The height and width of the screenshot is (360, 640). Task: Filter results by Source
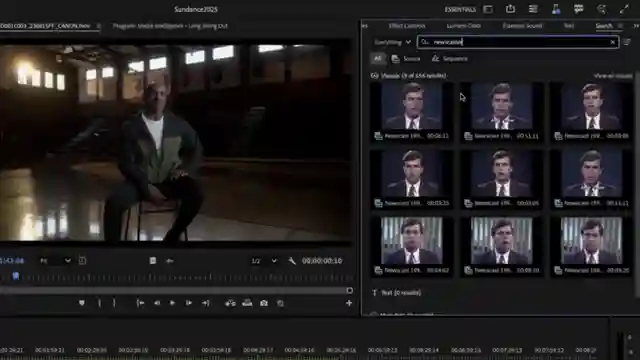coord(406,58)
